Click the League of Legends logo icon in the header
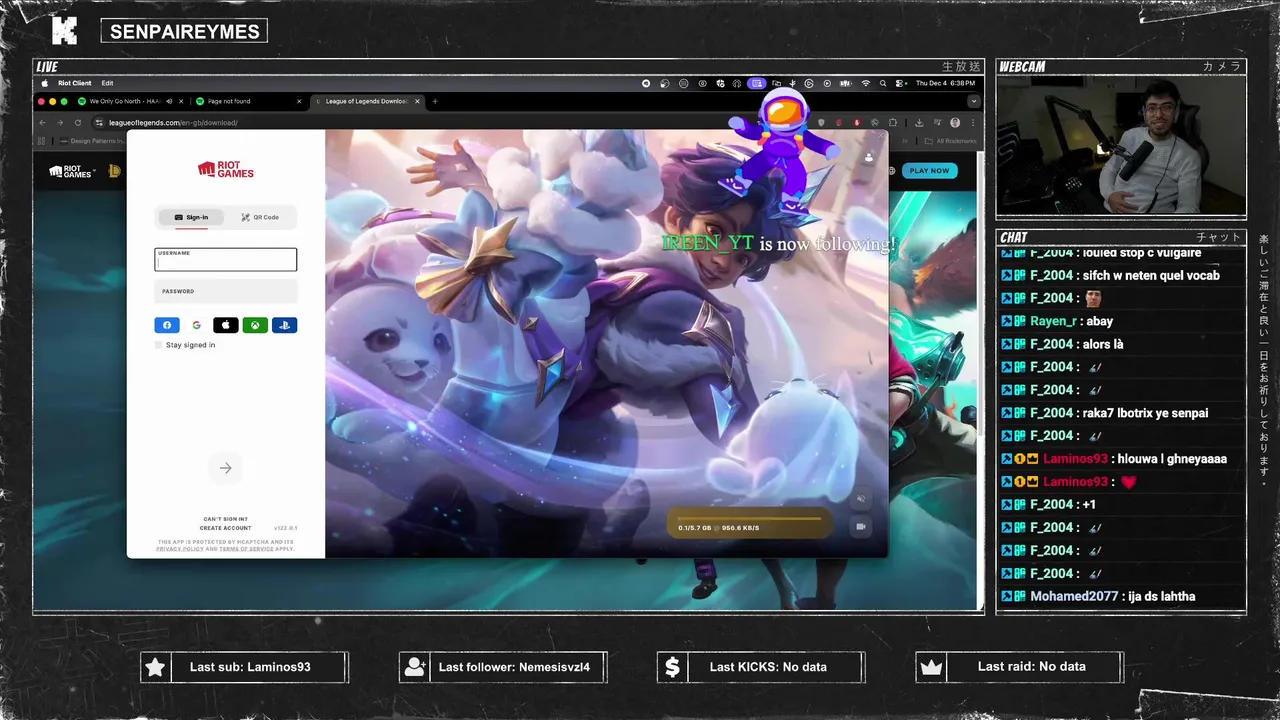1280x720 pixels. pyautogui.click(x=114, y=171)
